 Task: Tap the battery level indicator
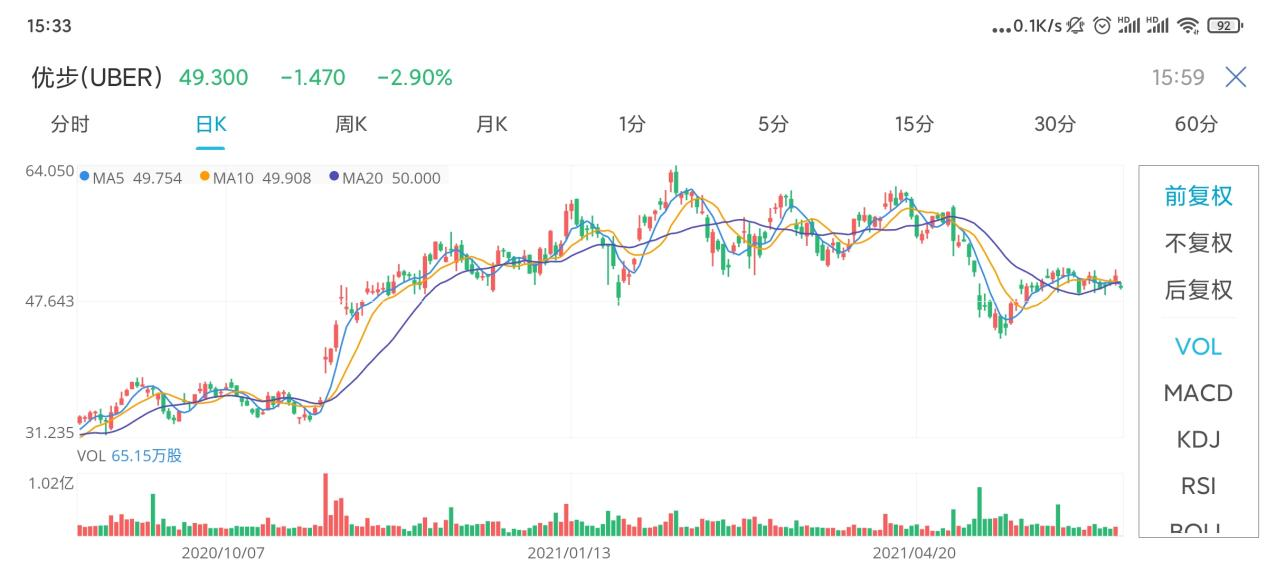coord(1224,26)
